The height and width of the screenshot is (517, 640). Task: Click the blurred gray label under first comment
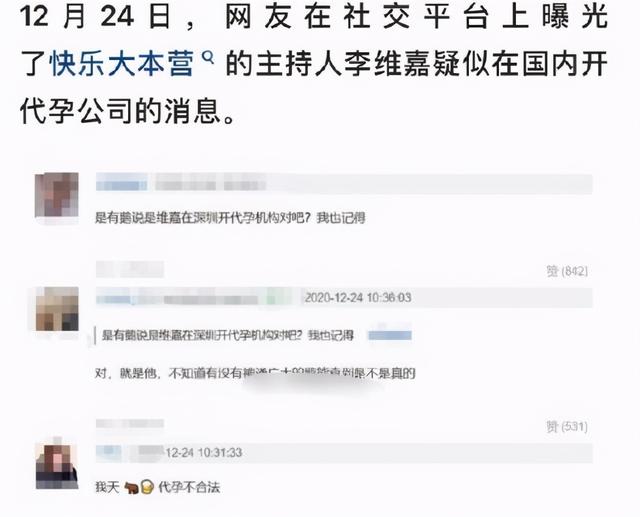pos(130,270)
